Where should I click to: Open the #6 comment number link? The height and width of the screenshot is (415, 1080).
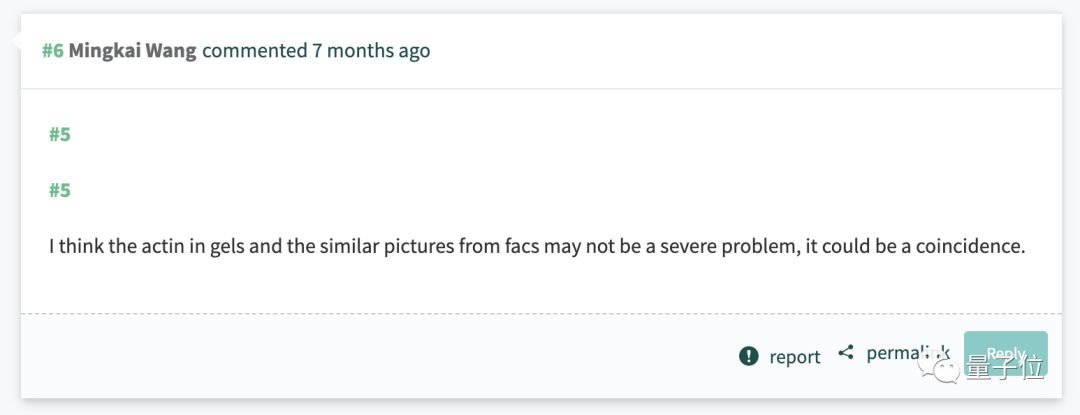52,50
